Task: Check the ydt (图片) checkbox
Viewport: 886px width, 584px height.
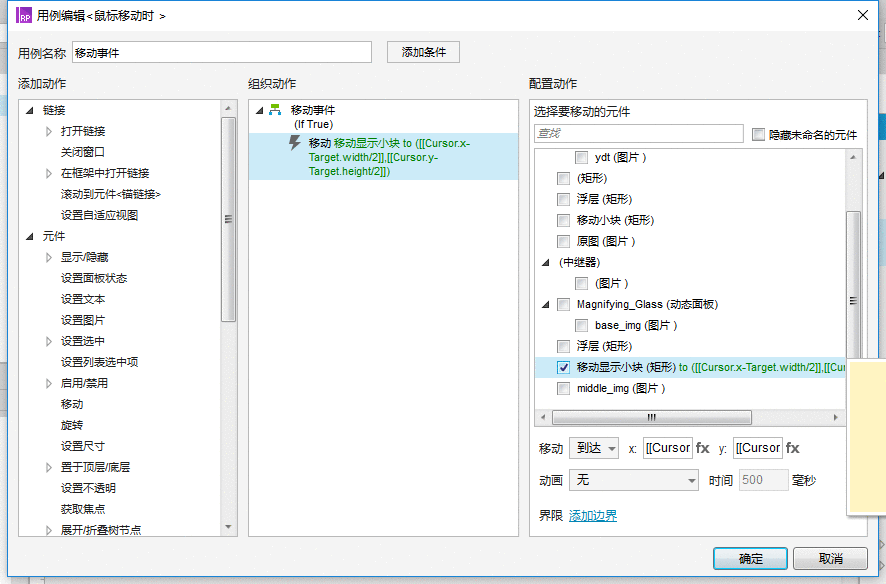Action: point(581,158)
